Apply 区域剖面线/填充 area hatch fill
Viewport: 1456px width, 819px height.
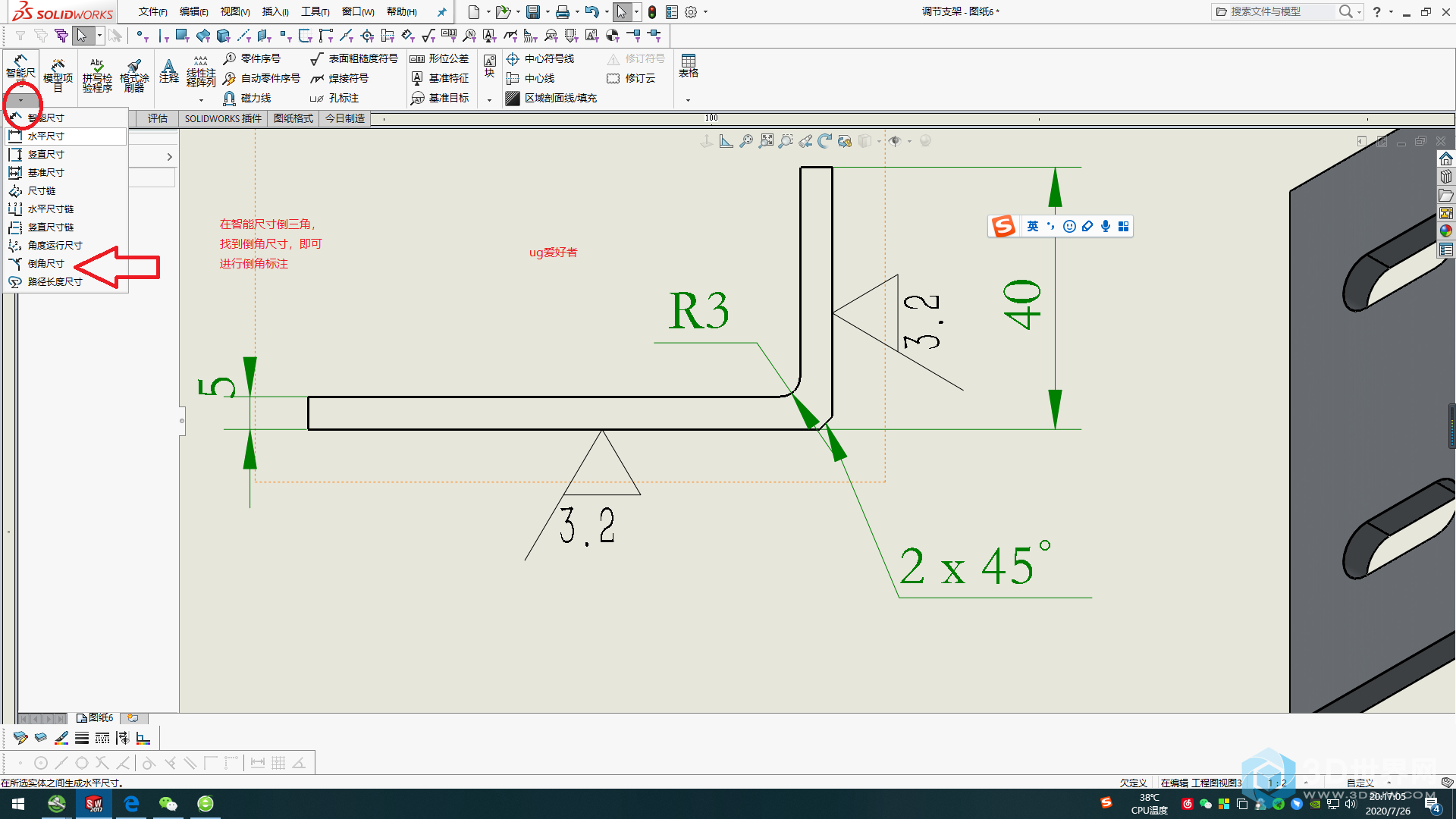[551, 98]
